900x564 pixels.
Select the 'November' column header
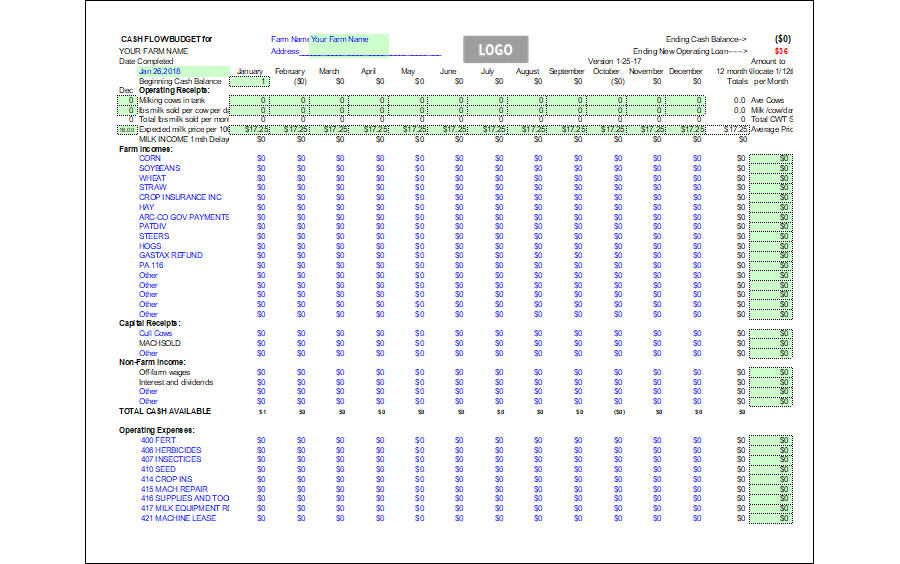646,71
